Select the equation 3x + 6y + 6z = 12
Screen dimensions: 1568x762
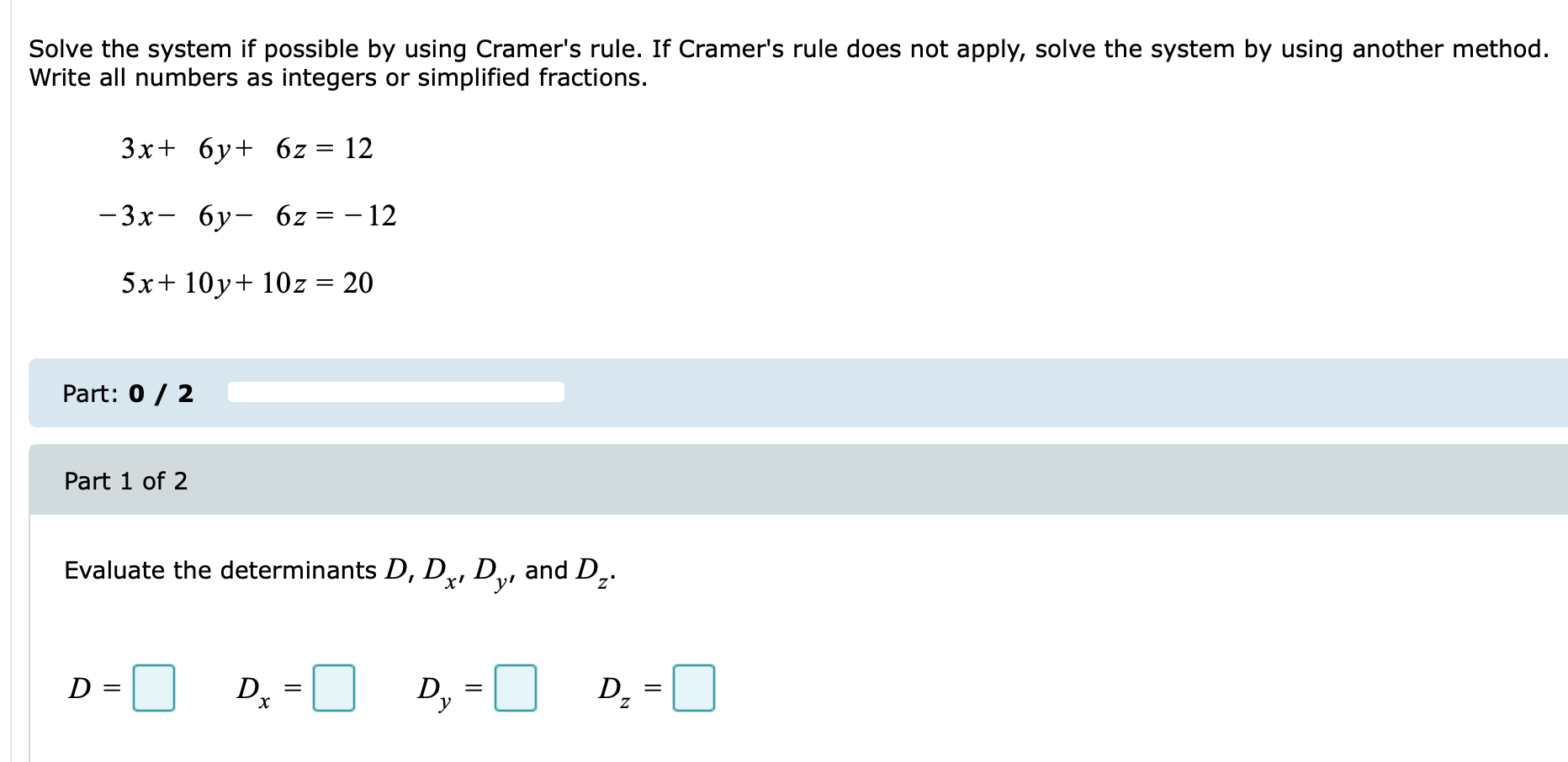pyautogui.click(x=246, y=148)
